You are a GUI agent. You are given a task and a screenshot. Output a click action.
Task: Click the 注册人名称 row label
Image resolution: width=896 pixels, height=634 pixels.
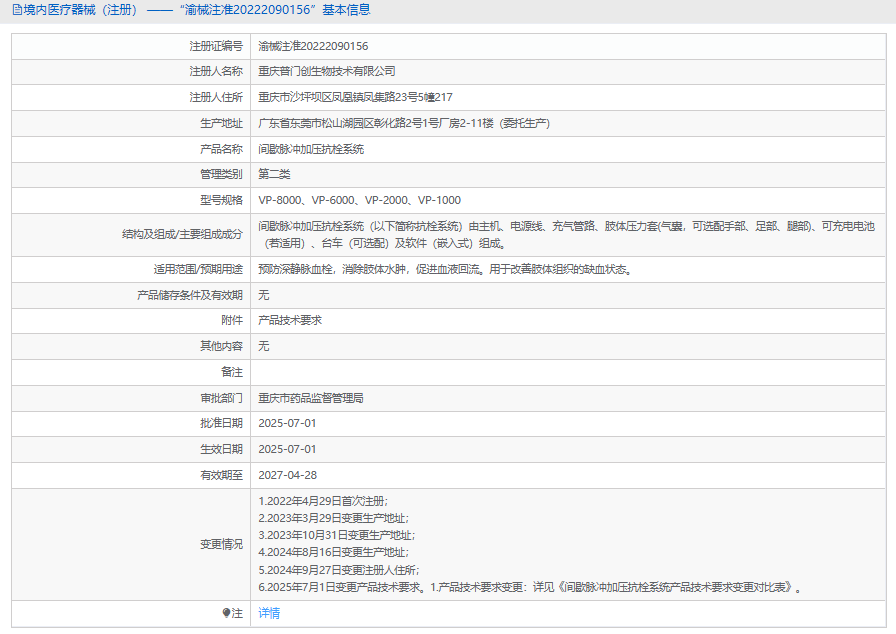216,71
